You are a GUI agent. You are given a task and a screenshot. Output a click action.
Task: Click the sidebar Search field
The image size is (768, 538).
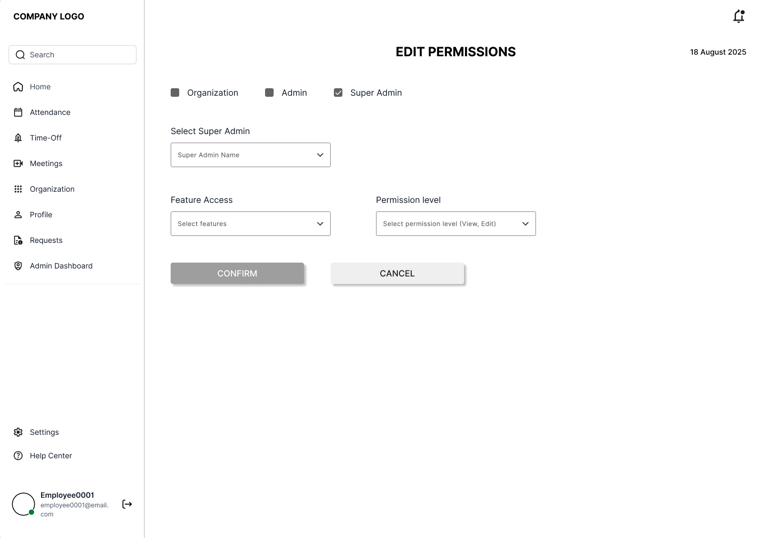pos(72,55)
